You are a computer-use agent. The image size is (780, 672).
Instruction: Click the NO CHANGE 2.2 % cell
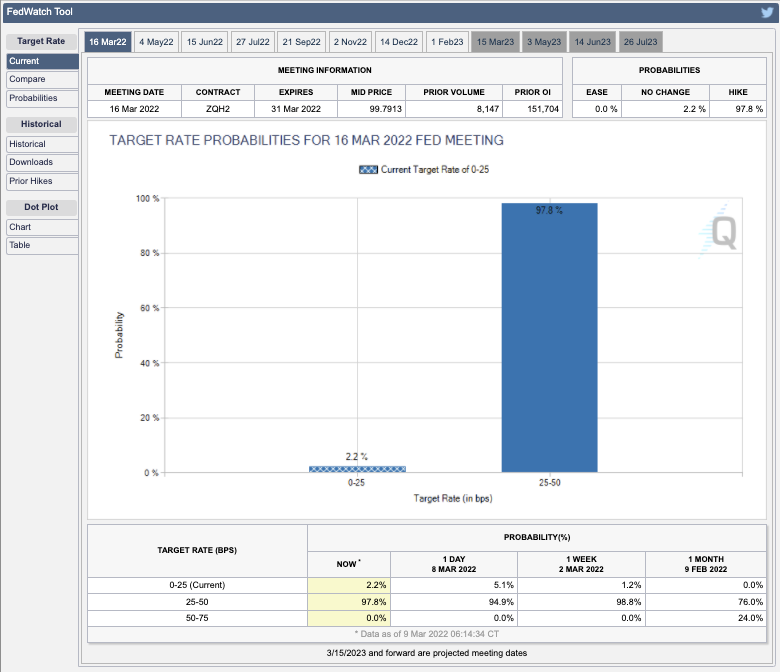pyautogui.click(x=666, y=109)
